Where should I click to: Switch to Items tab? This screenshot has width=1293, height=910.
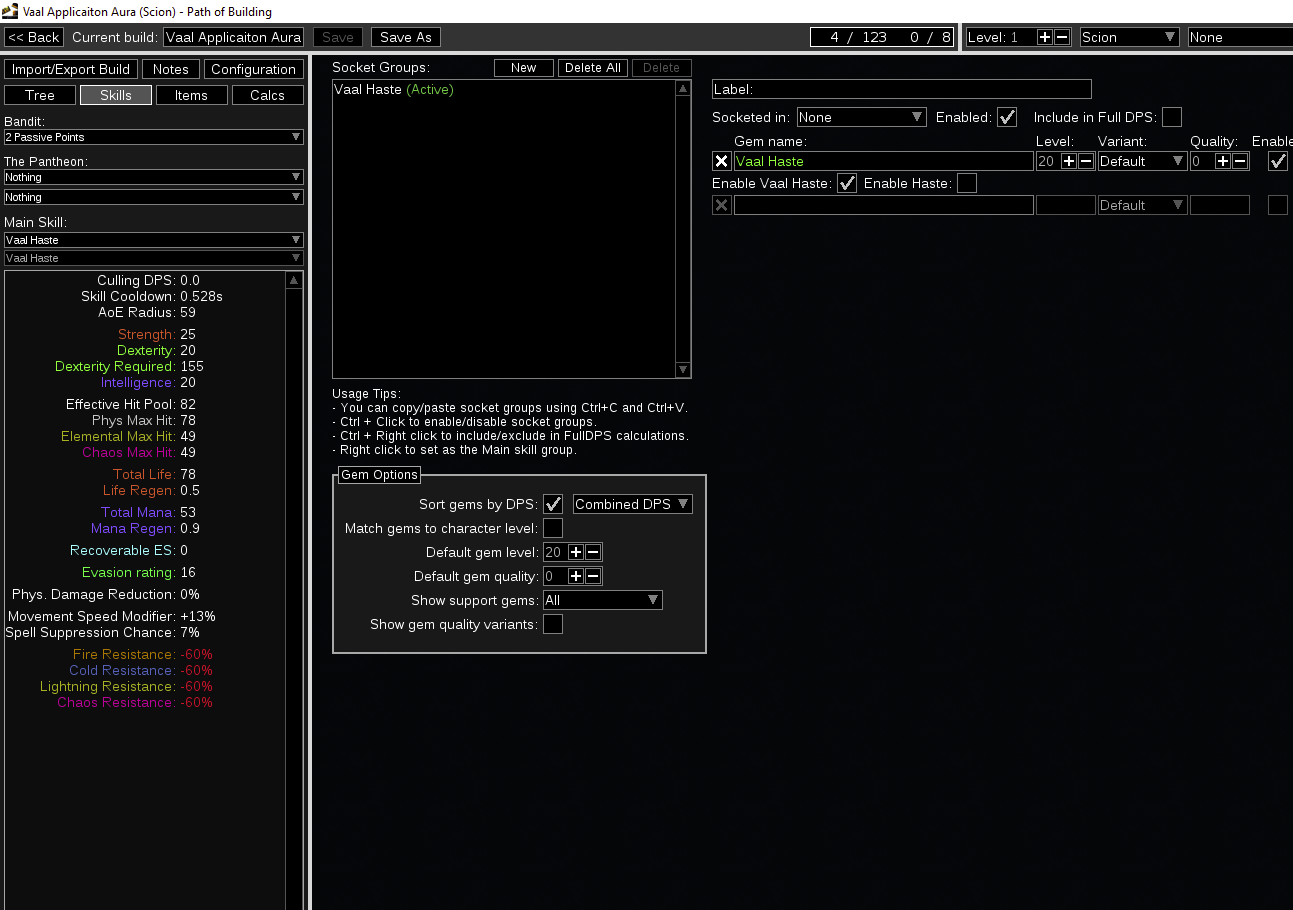[x=192, y=95]
